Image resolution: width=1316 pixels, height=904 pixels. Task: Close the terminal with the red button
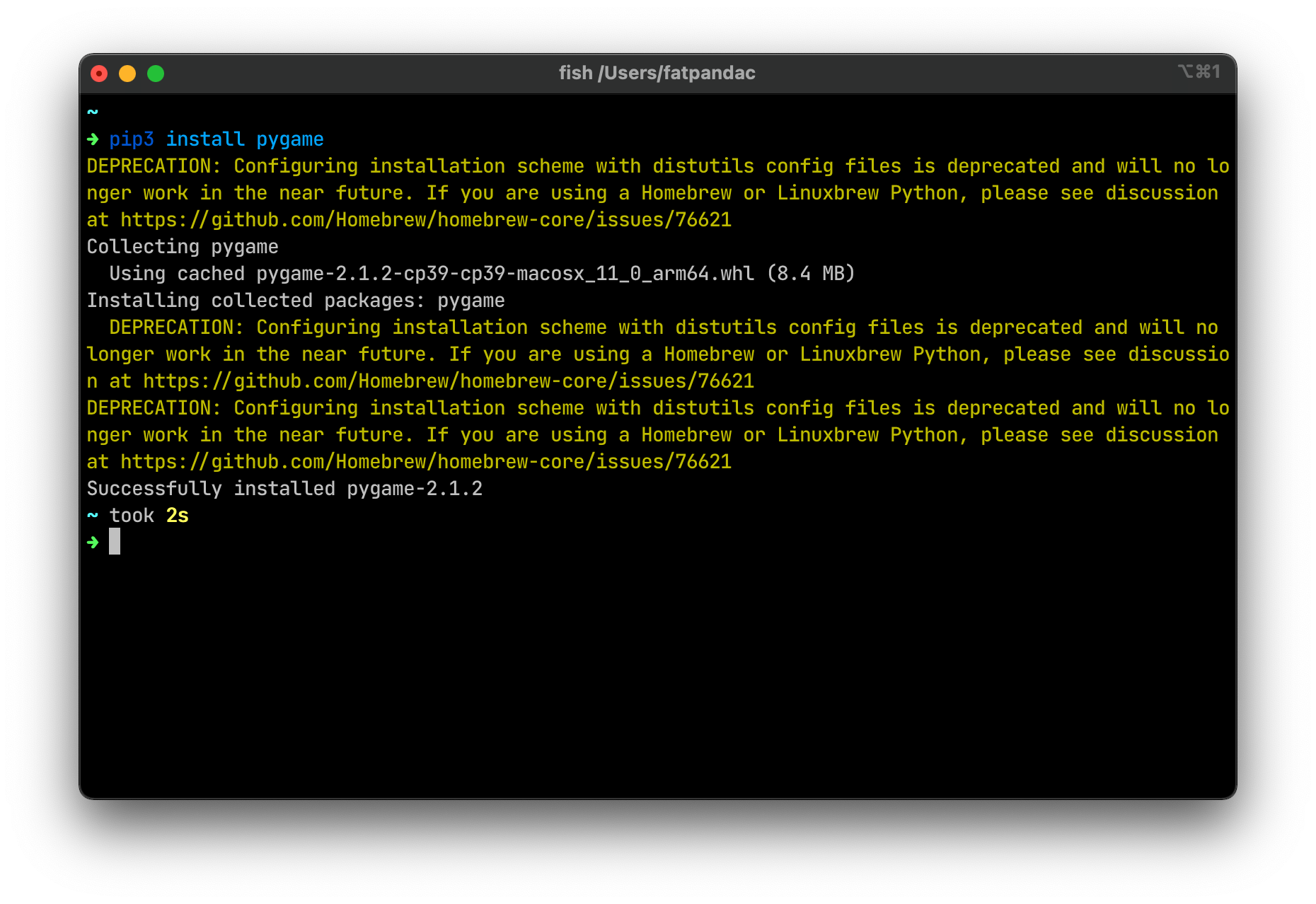[99, 74]
